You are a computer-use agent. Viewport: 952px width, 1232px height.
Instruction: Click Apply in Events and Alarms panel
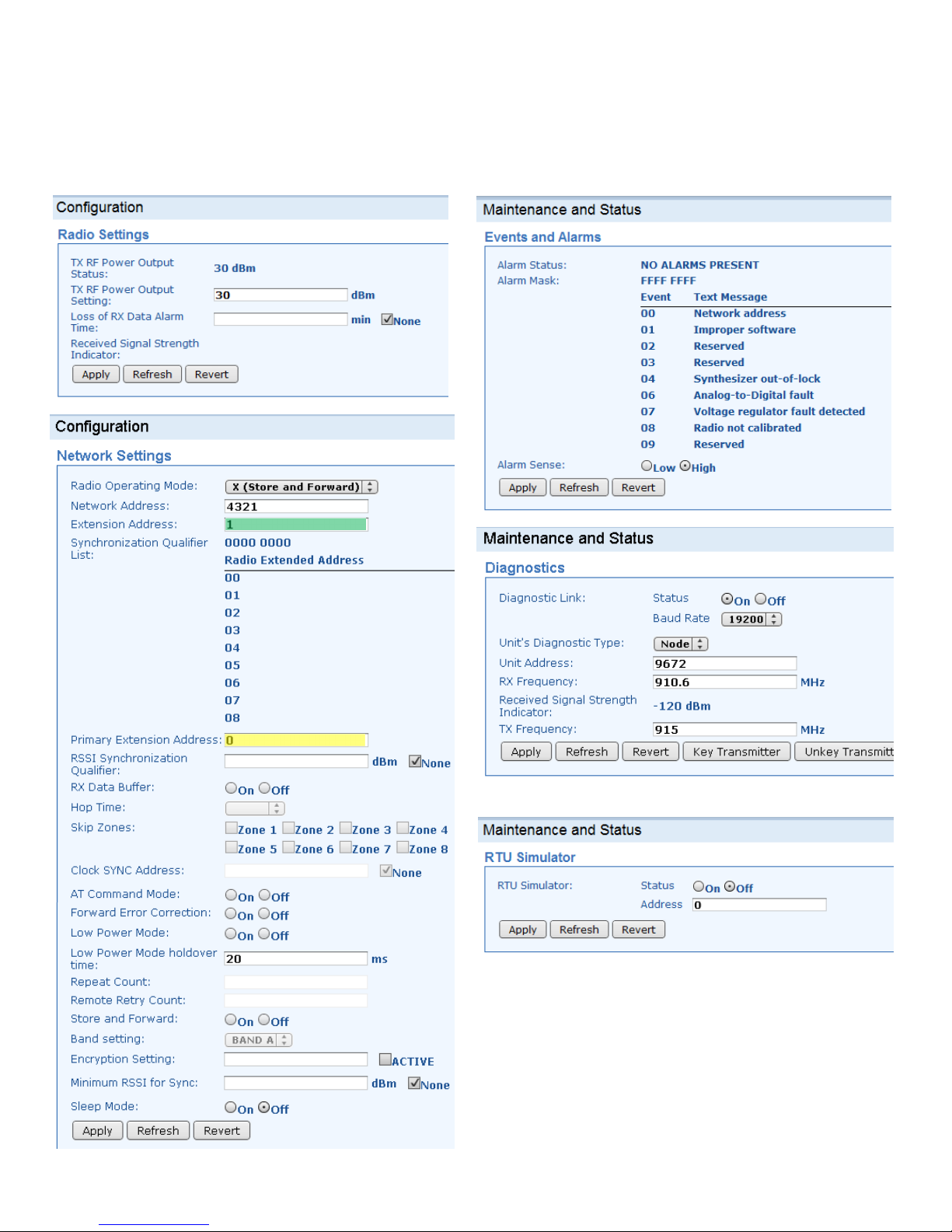(x=523, y=487)
